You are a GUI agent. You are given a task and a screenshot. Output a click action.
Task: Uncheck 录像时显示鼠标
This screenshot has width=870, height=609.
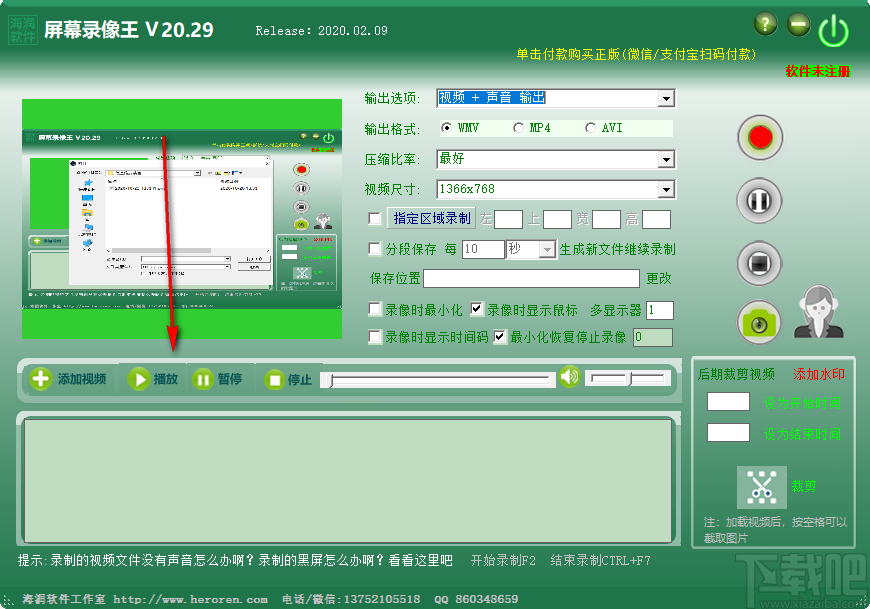[477, 309]
